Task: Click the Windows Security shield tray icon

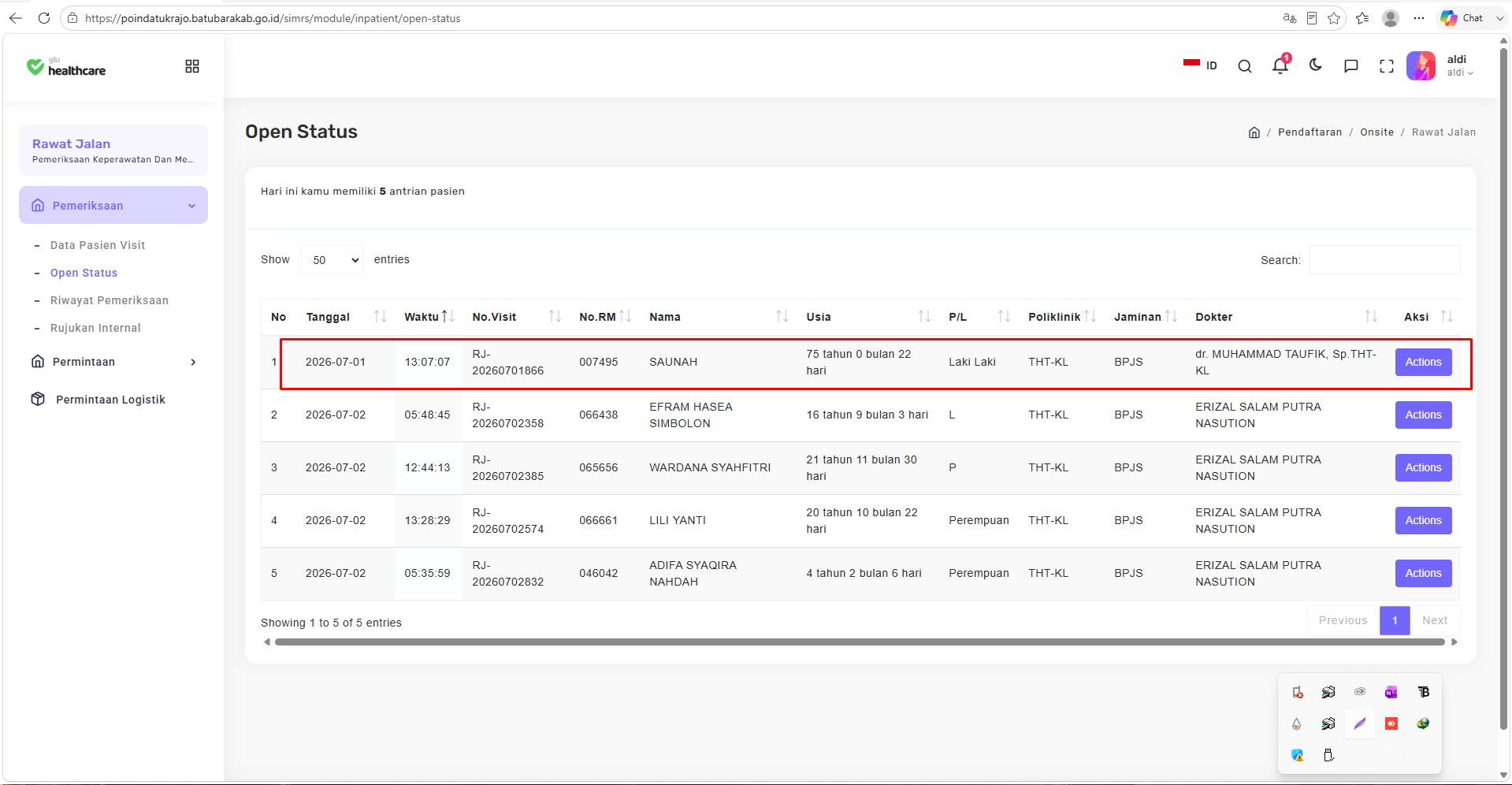Action: pyautogui.click(x=1297, y=755)
